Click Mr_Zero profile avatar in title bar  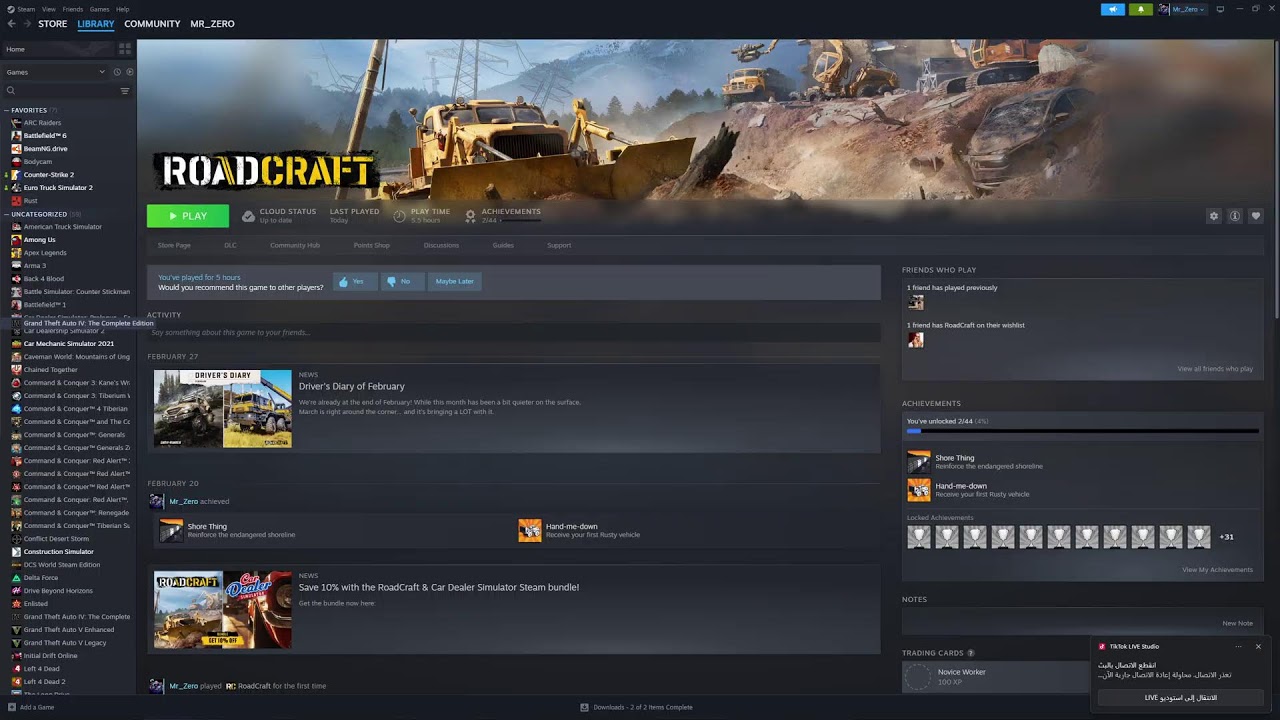pos(1164,9)
